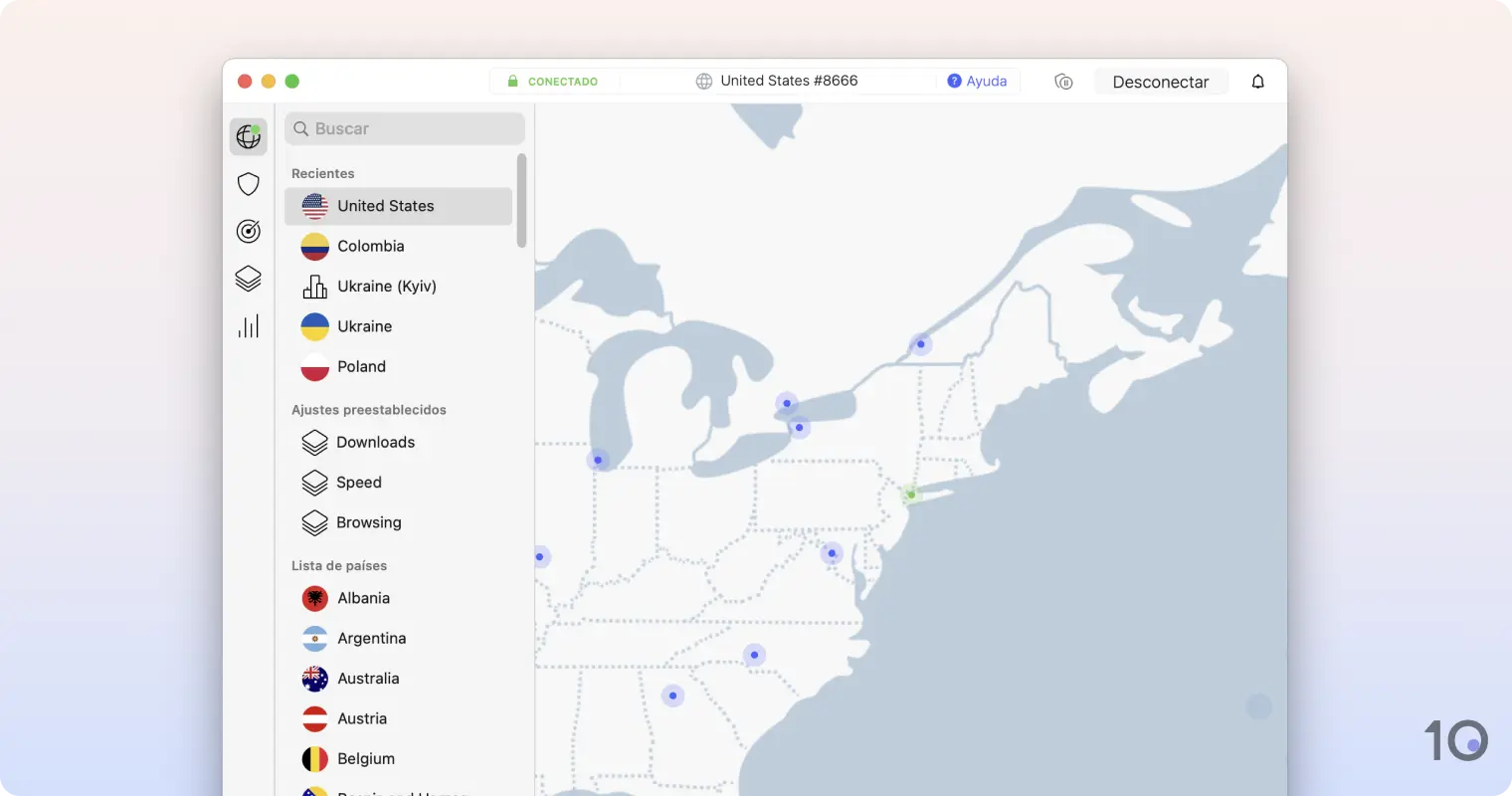This screenshot has width=1512, height=796.
Task: Select the Threat Protection shield icon
Action: (248, 184)
